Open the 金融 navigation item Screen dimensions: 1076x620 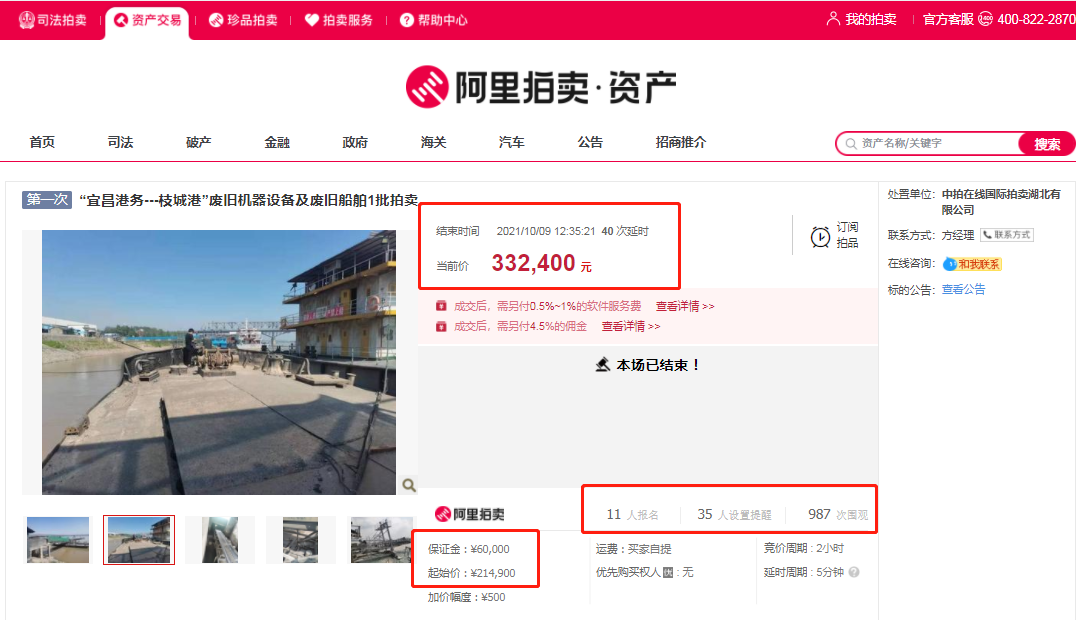click(x=277, y=142)
